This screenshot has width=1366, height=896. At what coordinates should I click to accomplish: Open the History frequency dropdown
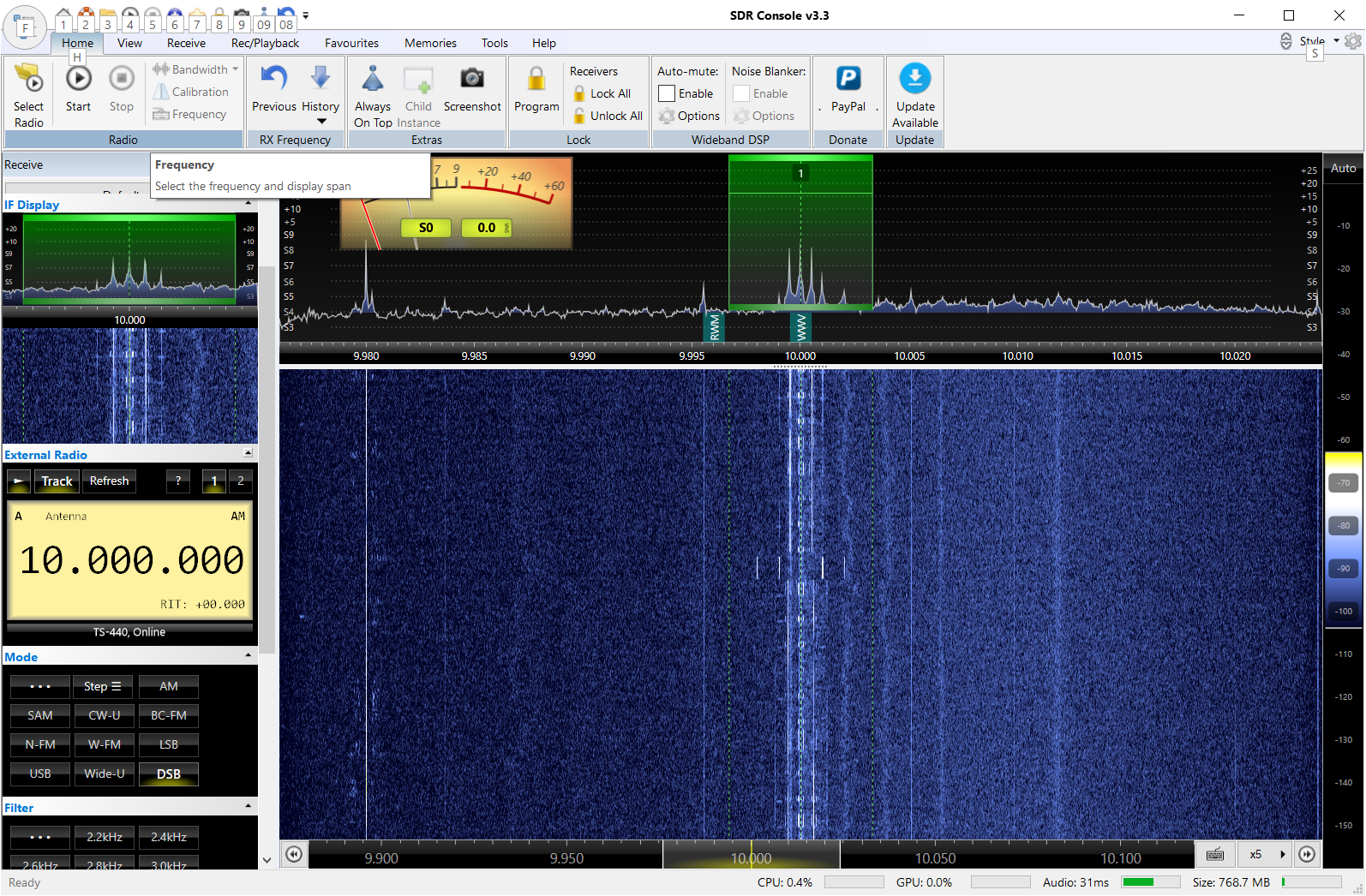(x=321, y=121)
